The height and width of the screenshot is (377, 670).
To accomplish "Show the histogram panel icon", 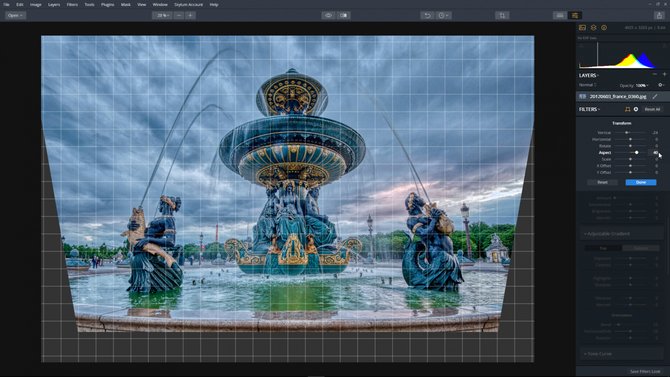I will [x=582, y=28].
